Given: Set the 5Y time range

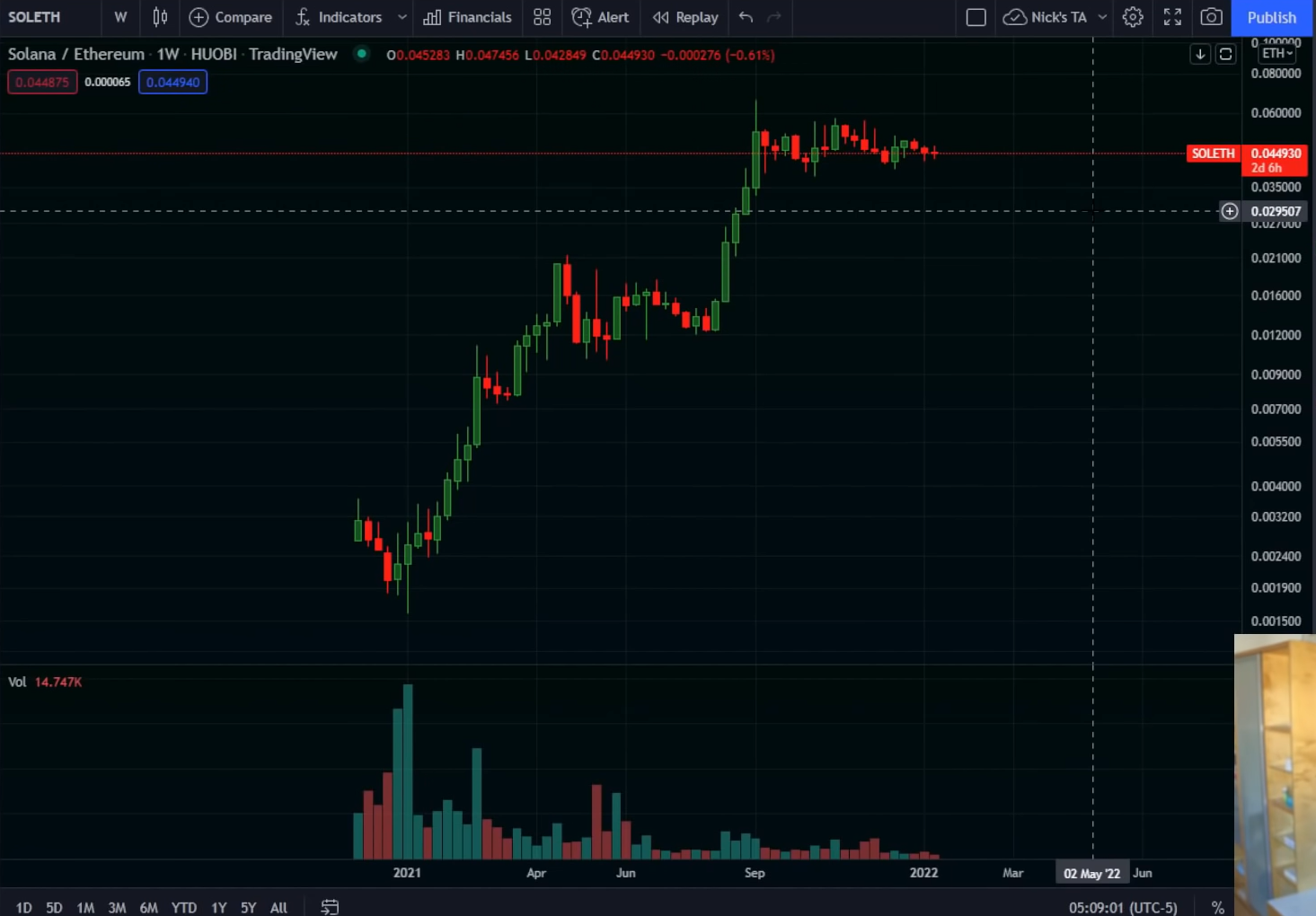Looking at the screenshot, I should (x=248, y=907).
